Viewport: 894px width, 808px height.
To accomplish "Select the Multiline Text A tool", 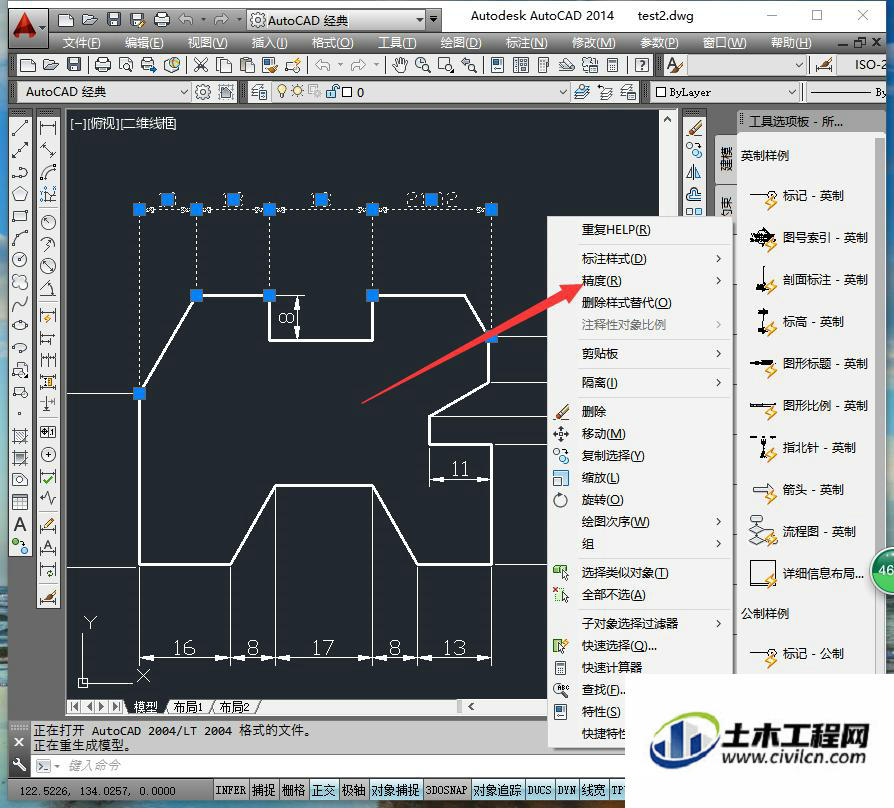I will click(20, 524).
